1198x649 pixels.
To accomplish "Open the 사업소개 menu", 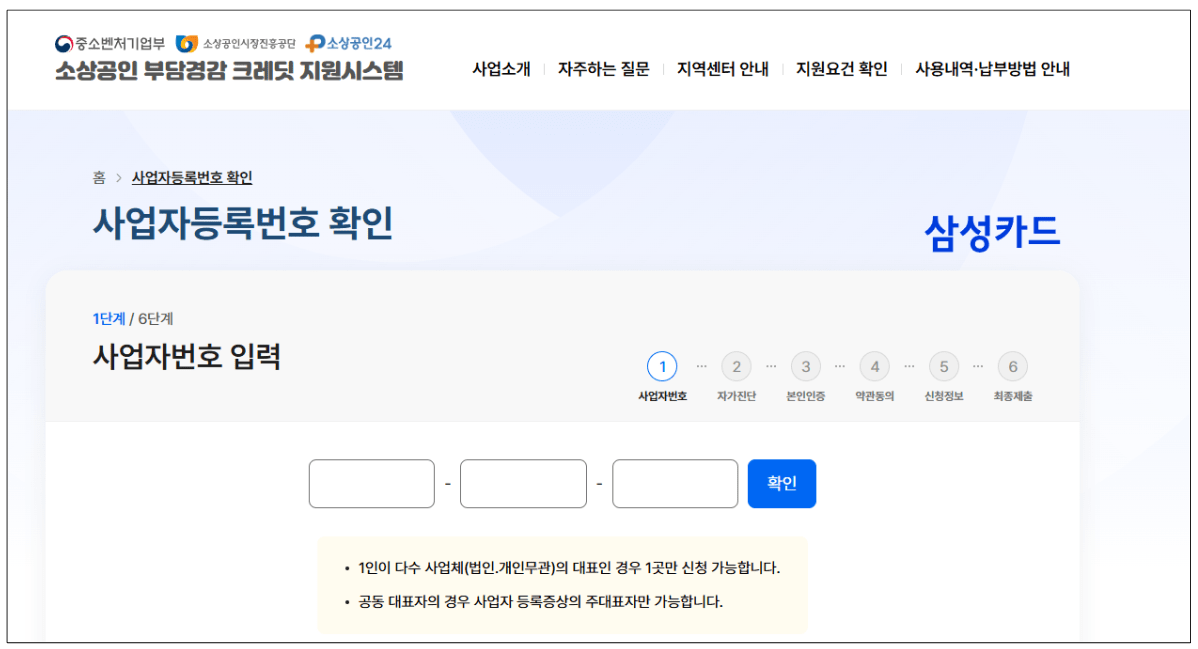I will coord(501,69).
